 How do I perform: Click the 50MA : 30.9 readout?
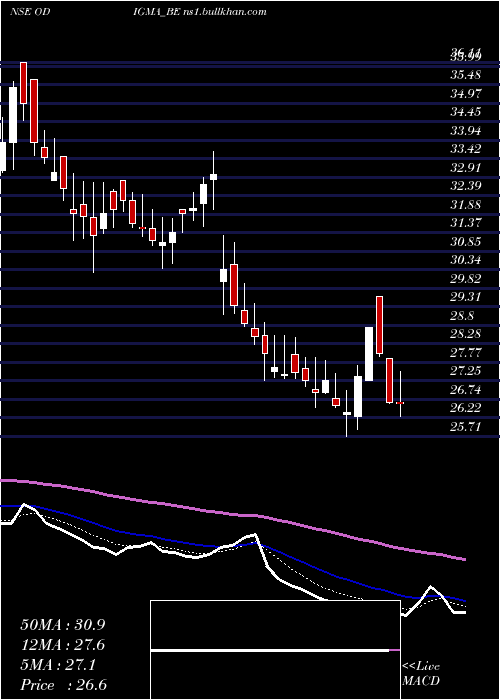62,625
